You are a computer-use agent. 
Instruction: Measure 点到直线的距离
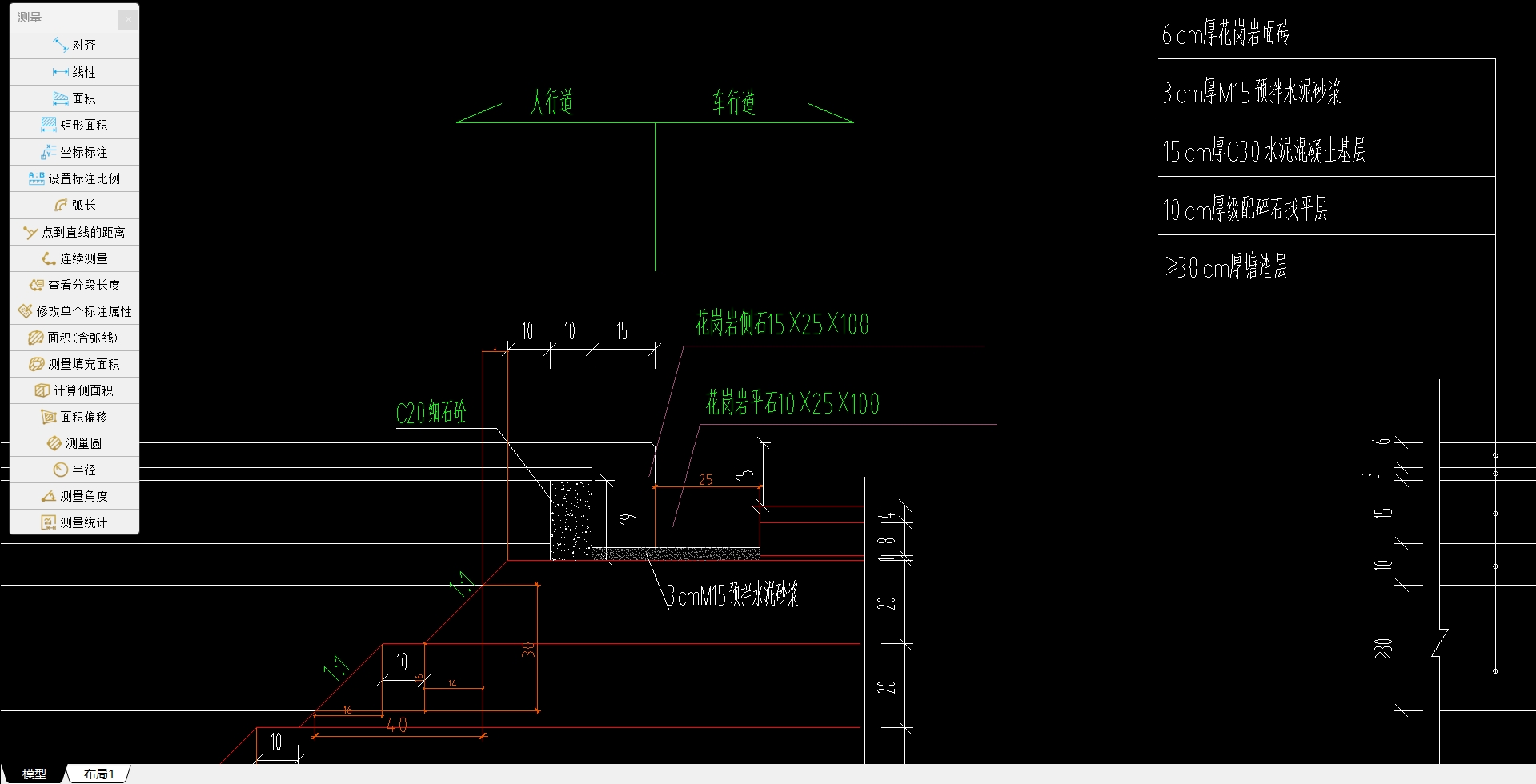[x=74, y=232]
